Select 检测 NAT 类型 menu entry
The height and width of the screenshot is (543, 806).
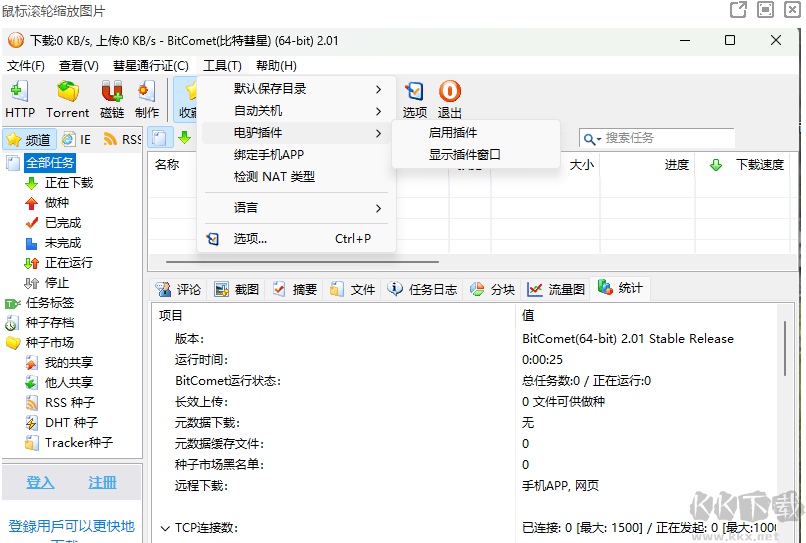click(x=274, y=177)
